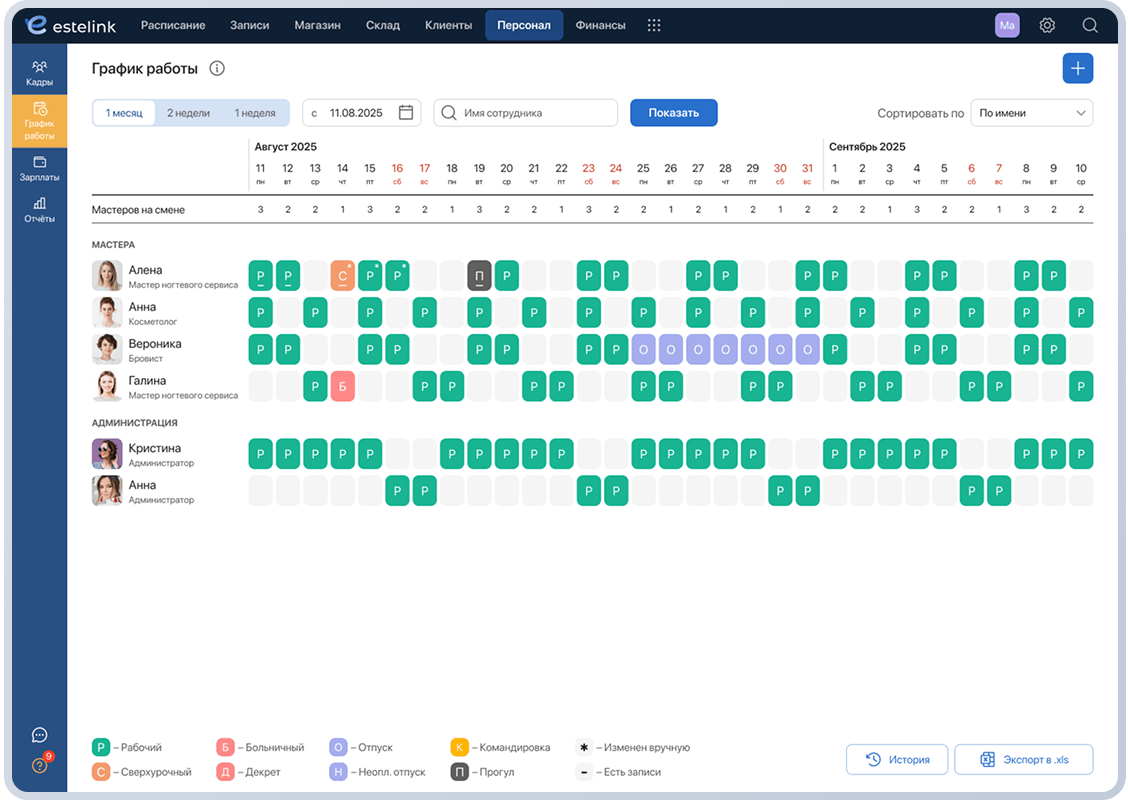Open the apps grid menu icon

pyautogui.click(x=653, y=25)
